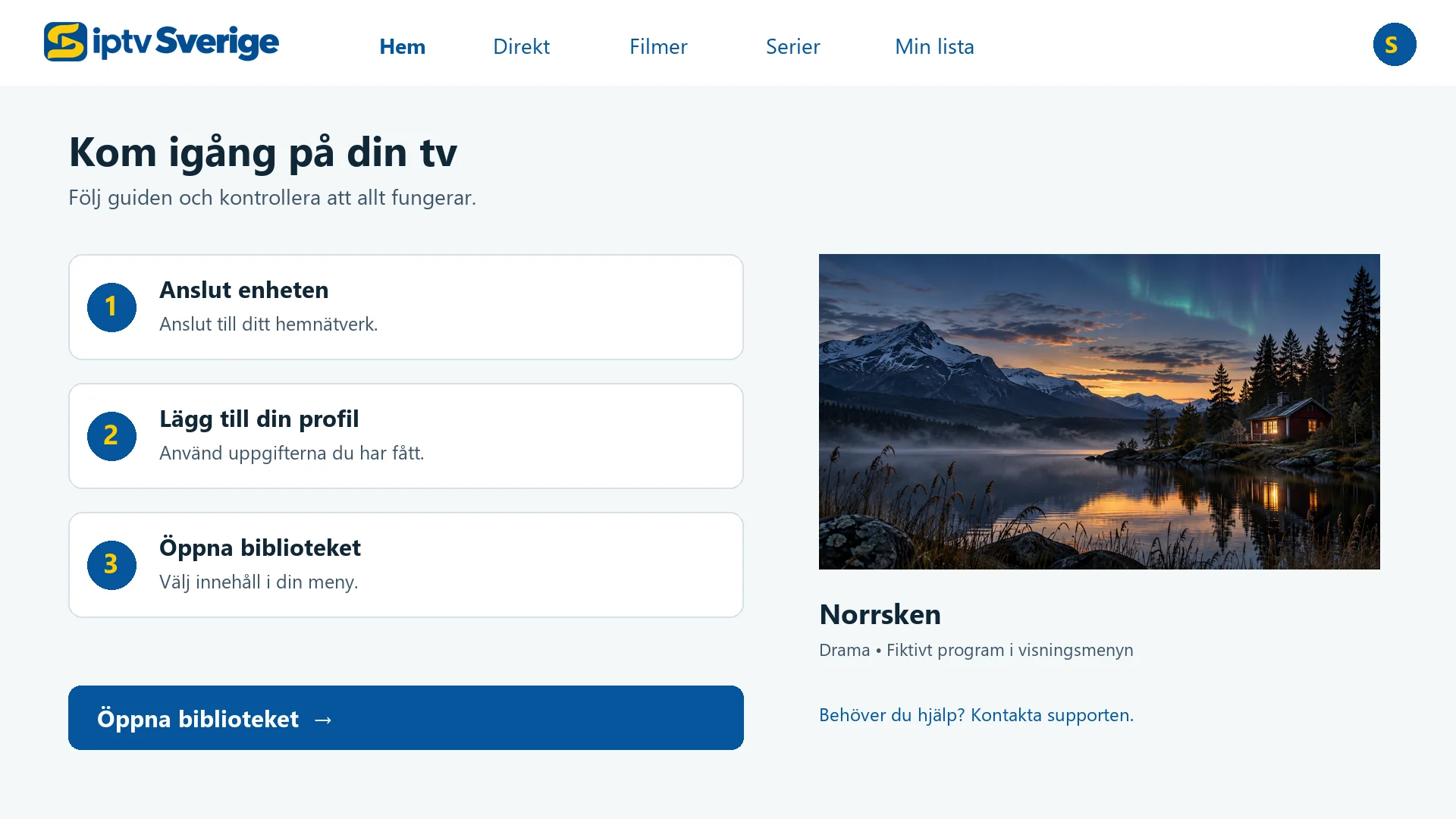
Task: Click the 'Öppna biblioteket' step 3 heading
Action: click(x=260, y=548)
